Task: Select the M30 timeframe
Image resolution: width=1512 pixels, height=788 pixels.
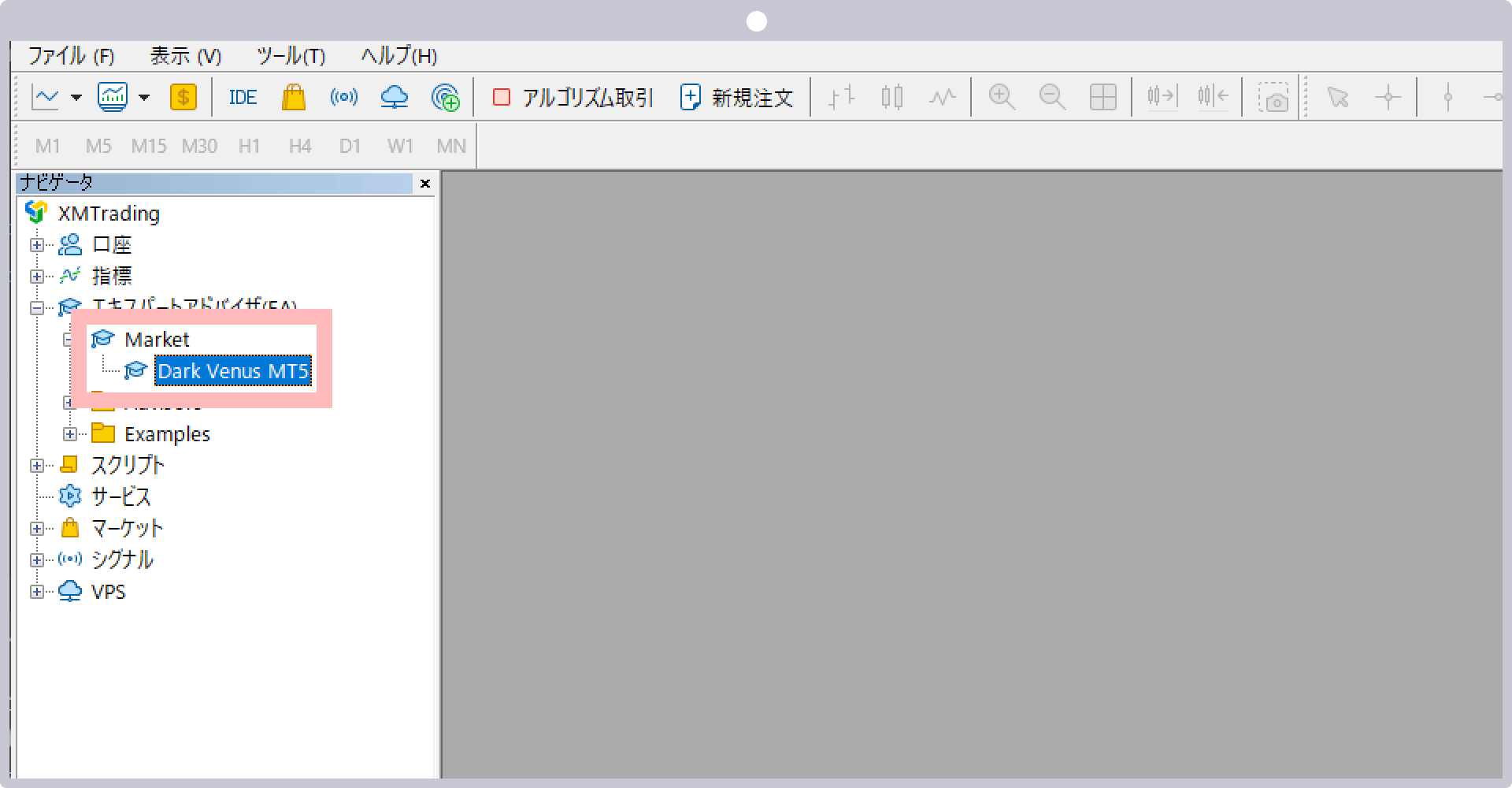Action: tap(199, 147)
